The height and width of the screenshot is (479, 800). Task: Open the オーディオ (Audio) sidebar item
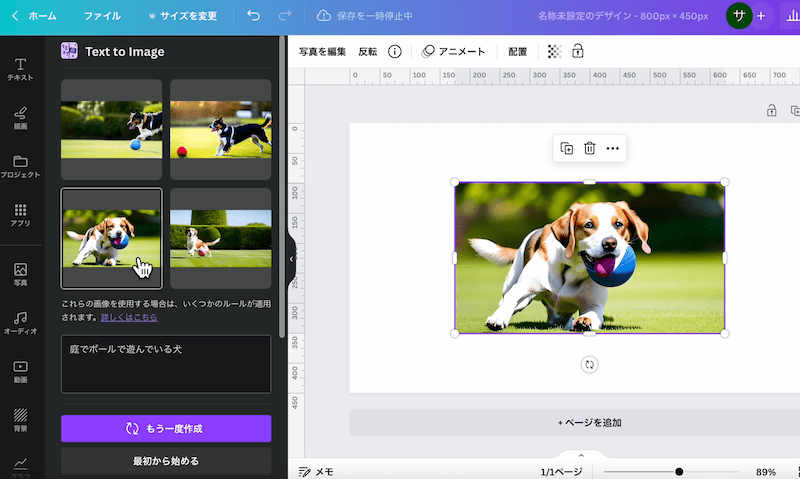[20, 323]
